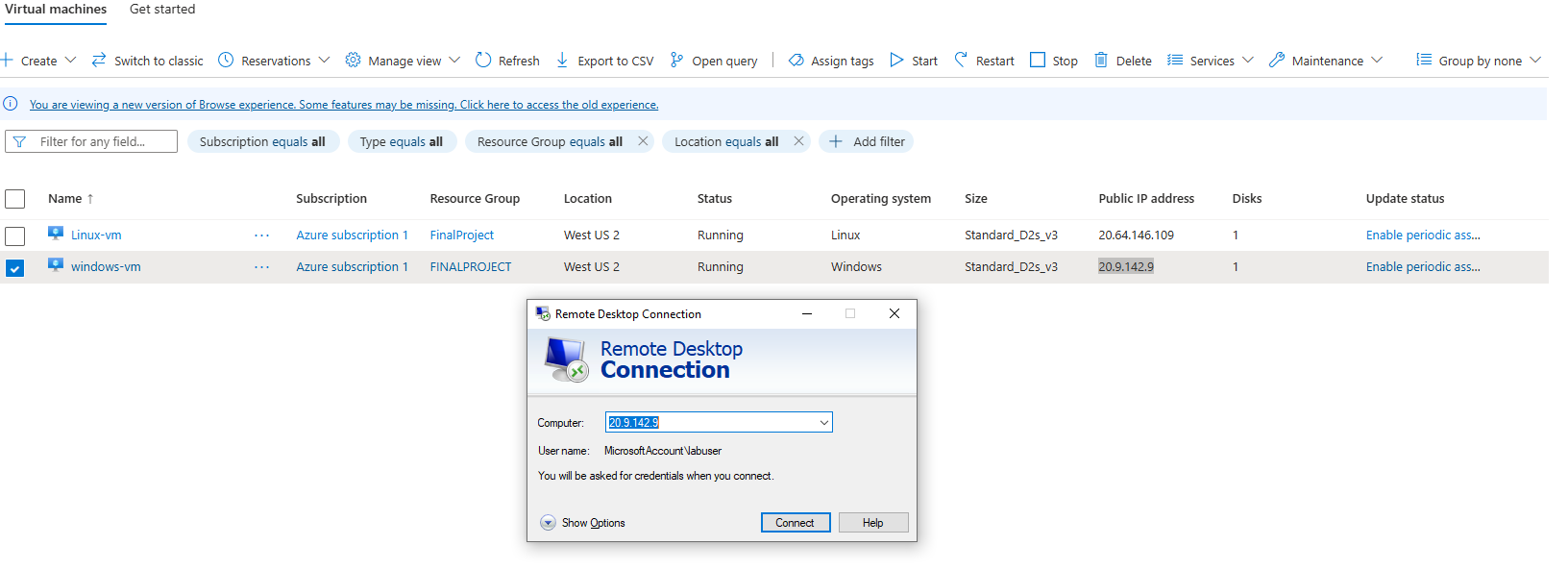The image size is (1568, 570).
Task: Click the highlighted 20.9.142.9 IP cell
Action: tap(1126, 266)
